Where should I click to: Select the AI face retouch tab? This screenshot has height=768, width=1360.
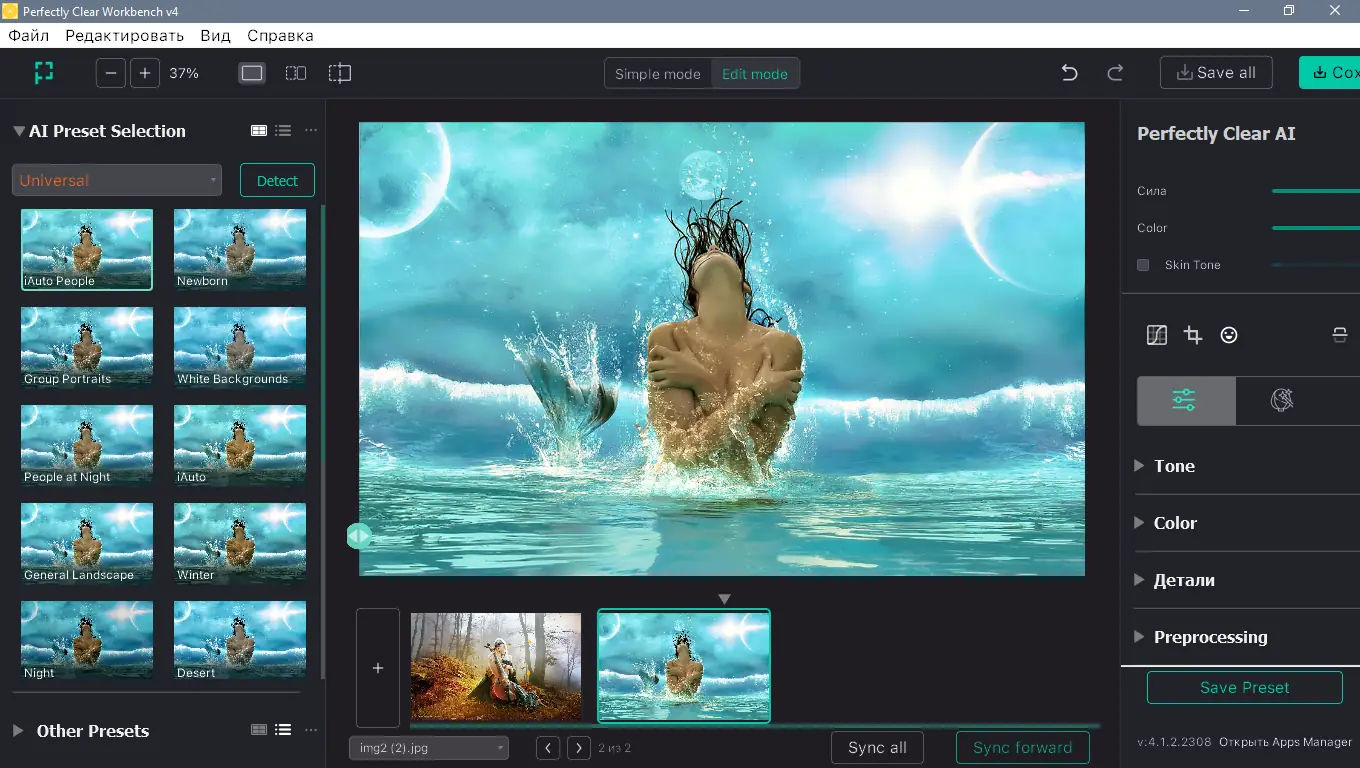point(1282,401)
